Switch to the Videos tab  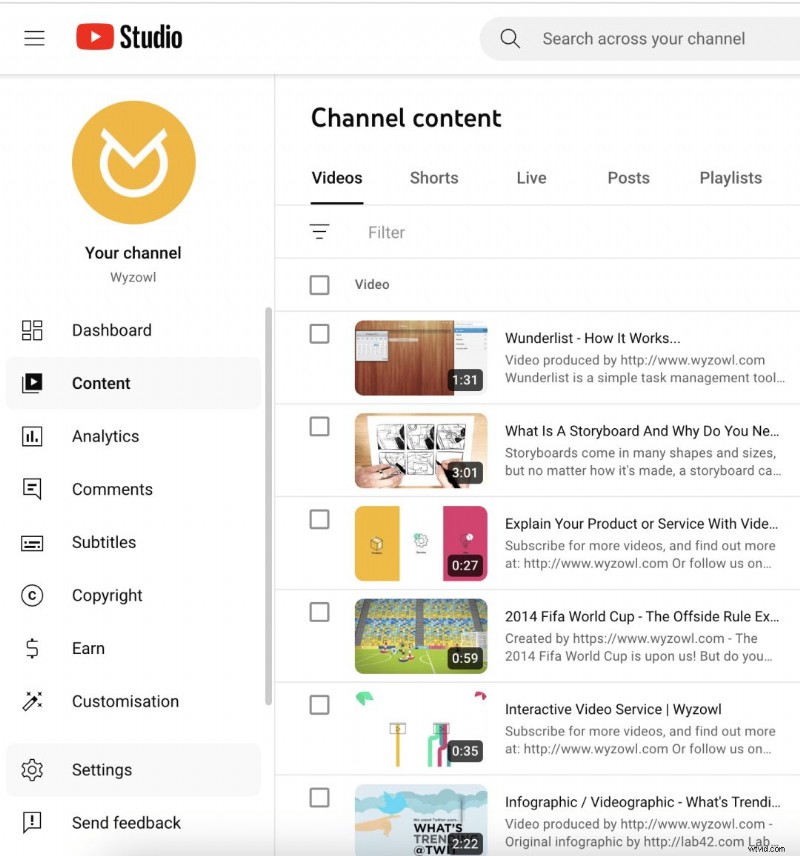[x=337, y=179]
